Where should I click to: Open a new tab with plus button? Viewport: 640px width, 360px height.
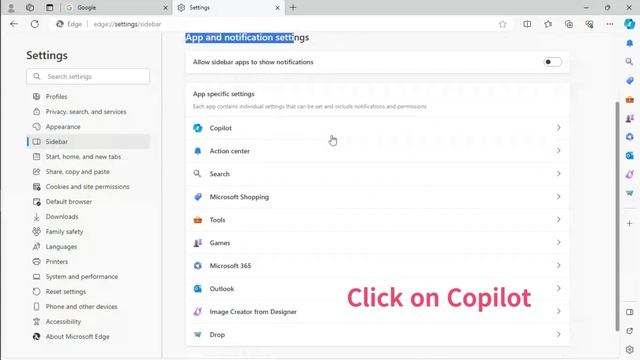[x=293, y=7]
